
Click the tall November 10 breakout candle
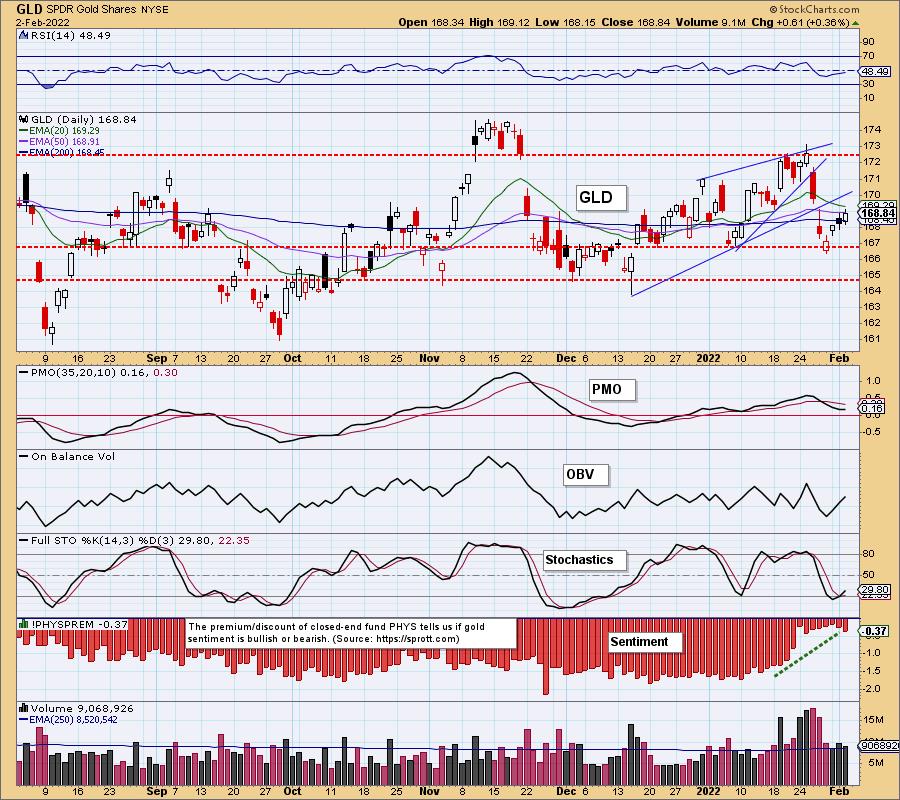coord(475,141)
